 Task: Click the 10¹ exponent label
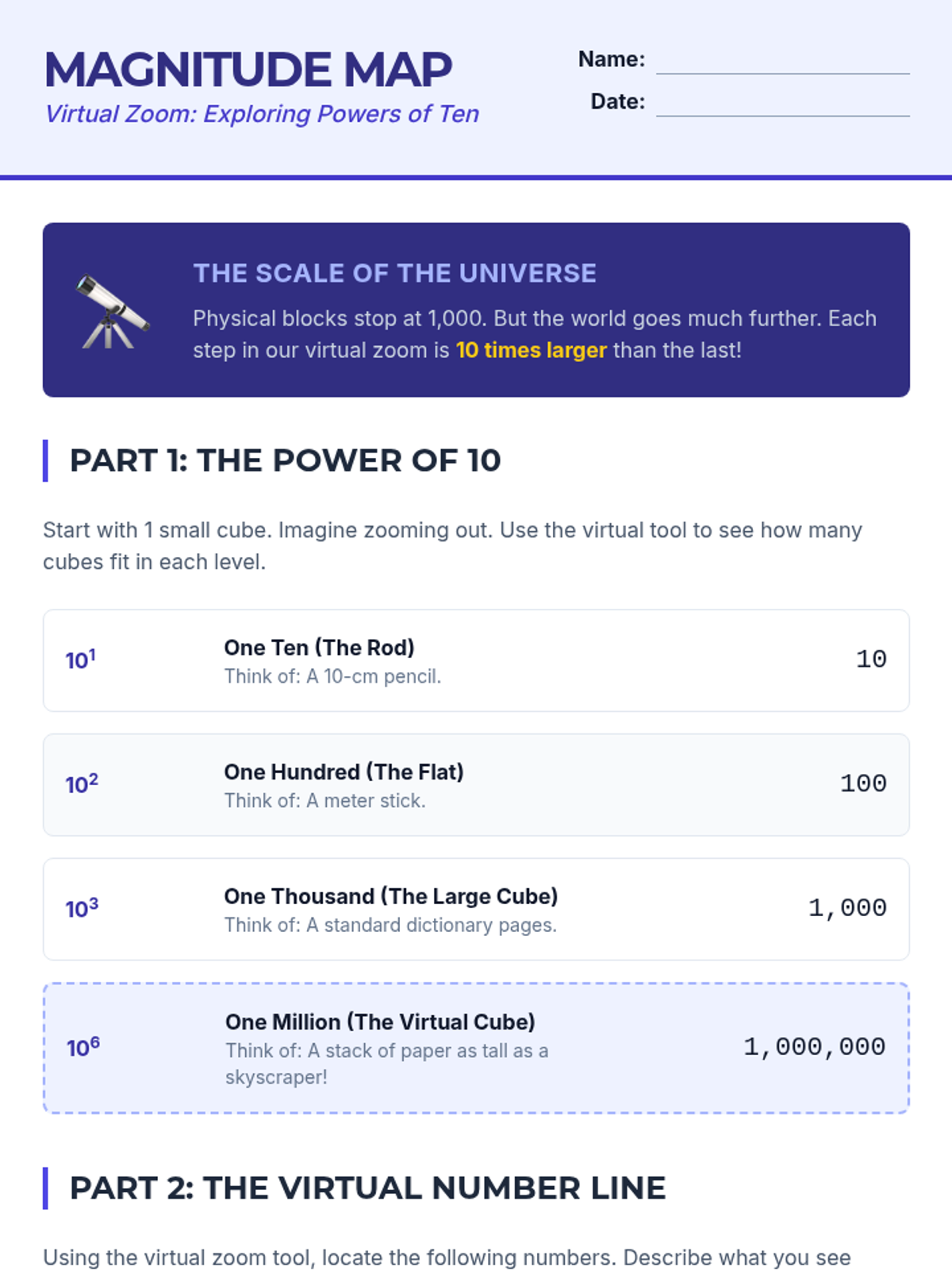(80, 660)
